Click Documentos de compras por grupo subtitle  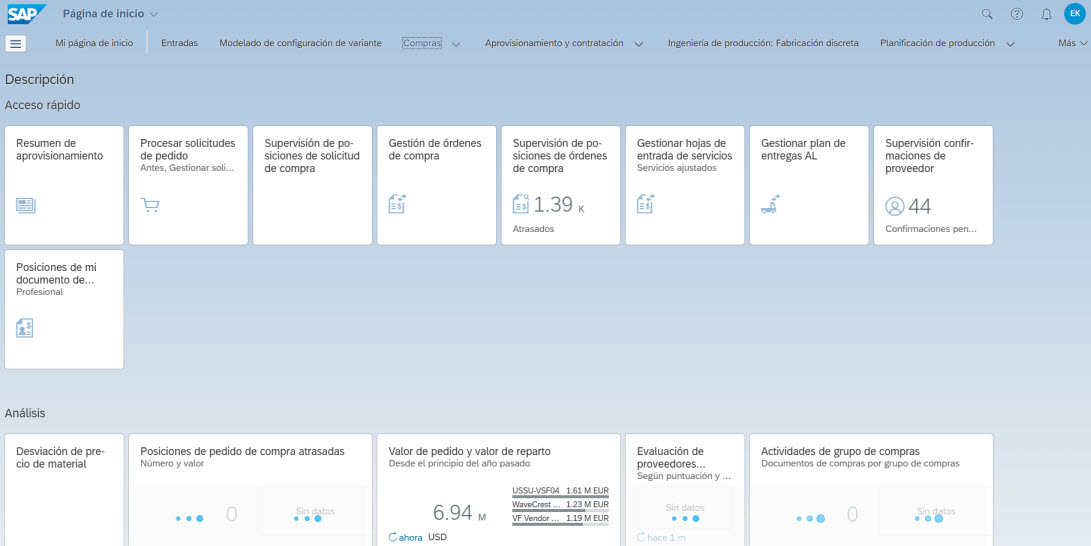tap(860, 463)
